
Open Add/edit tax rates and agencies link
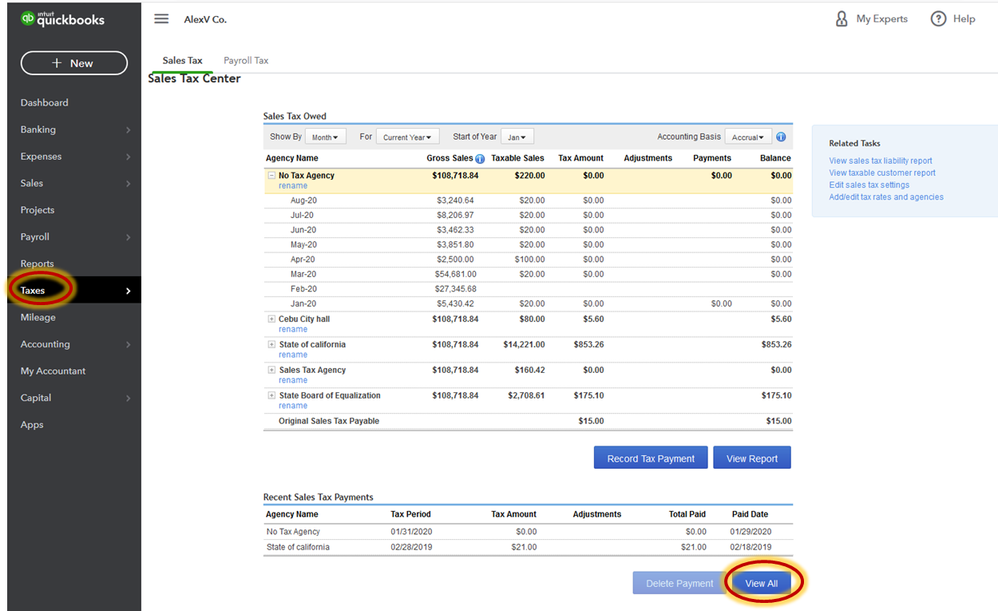coord(886,197)
